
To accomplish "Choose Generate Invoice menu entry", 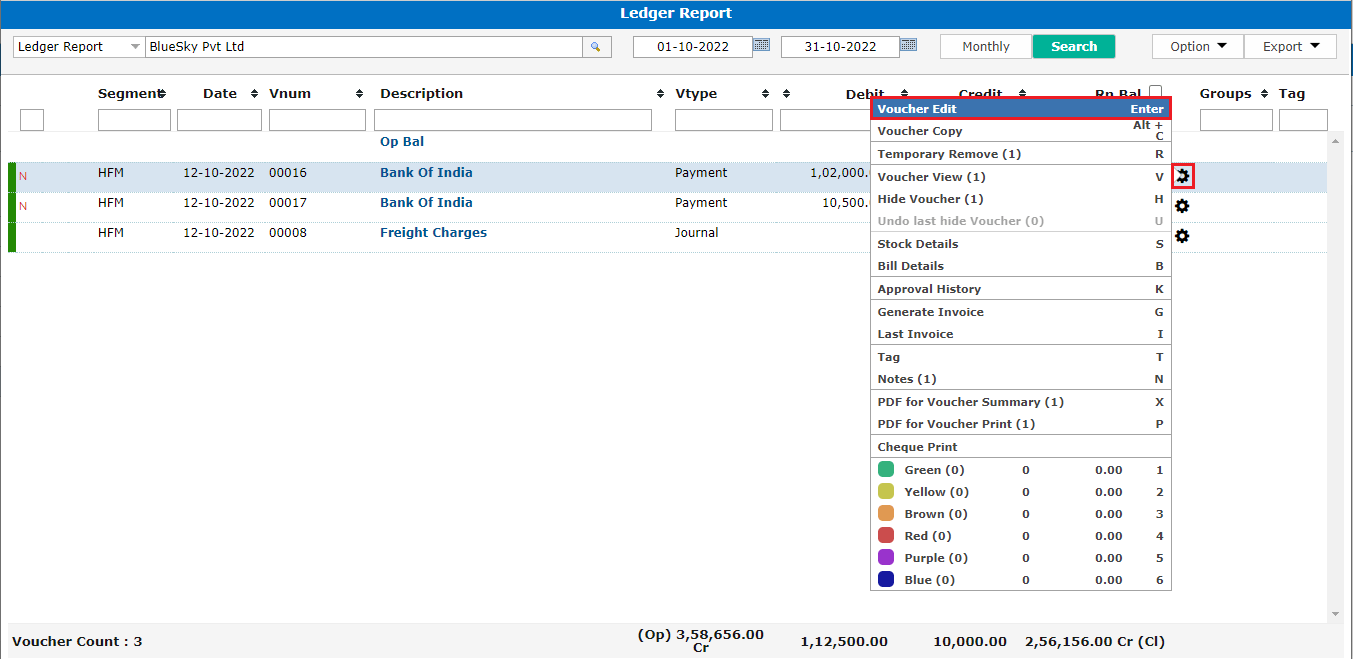I will (x=930, y=312).
